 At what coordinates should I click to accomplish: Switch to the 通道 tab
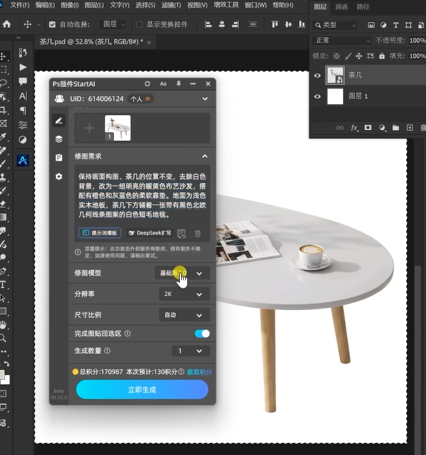[341, 7]
